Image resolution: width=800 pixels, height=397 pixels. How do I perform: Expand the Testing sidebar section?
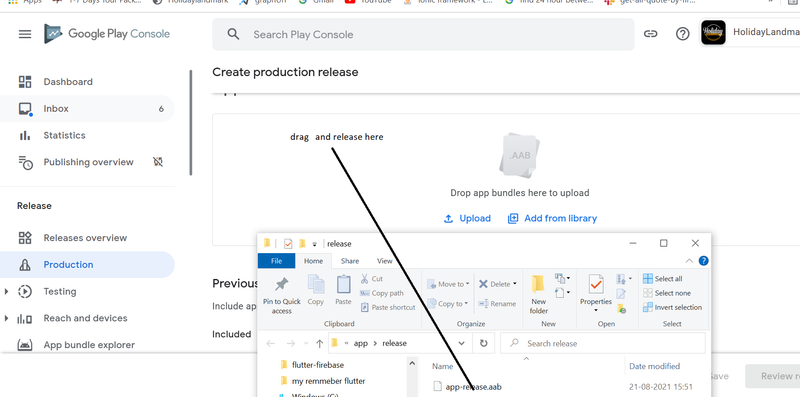(7, 291)
